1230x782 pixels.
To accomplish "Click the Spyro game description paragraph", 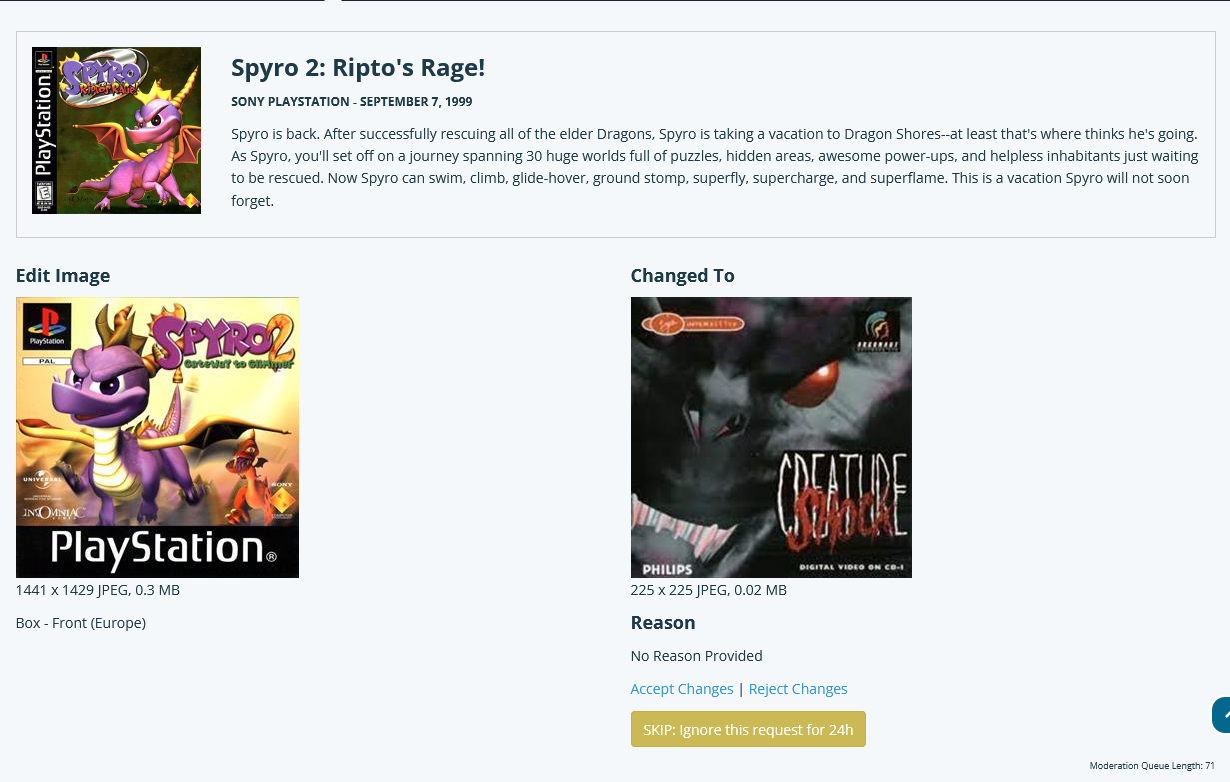I will (715, 167).
